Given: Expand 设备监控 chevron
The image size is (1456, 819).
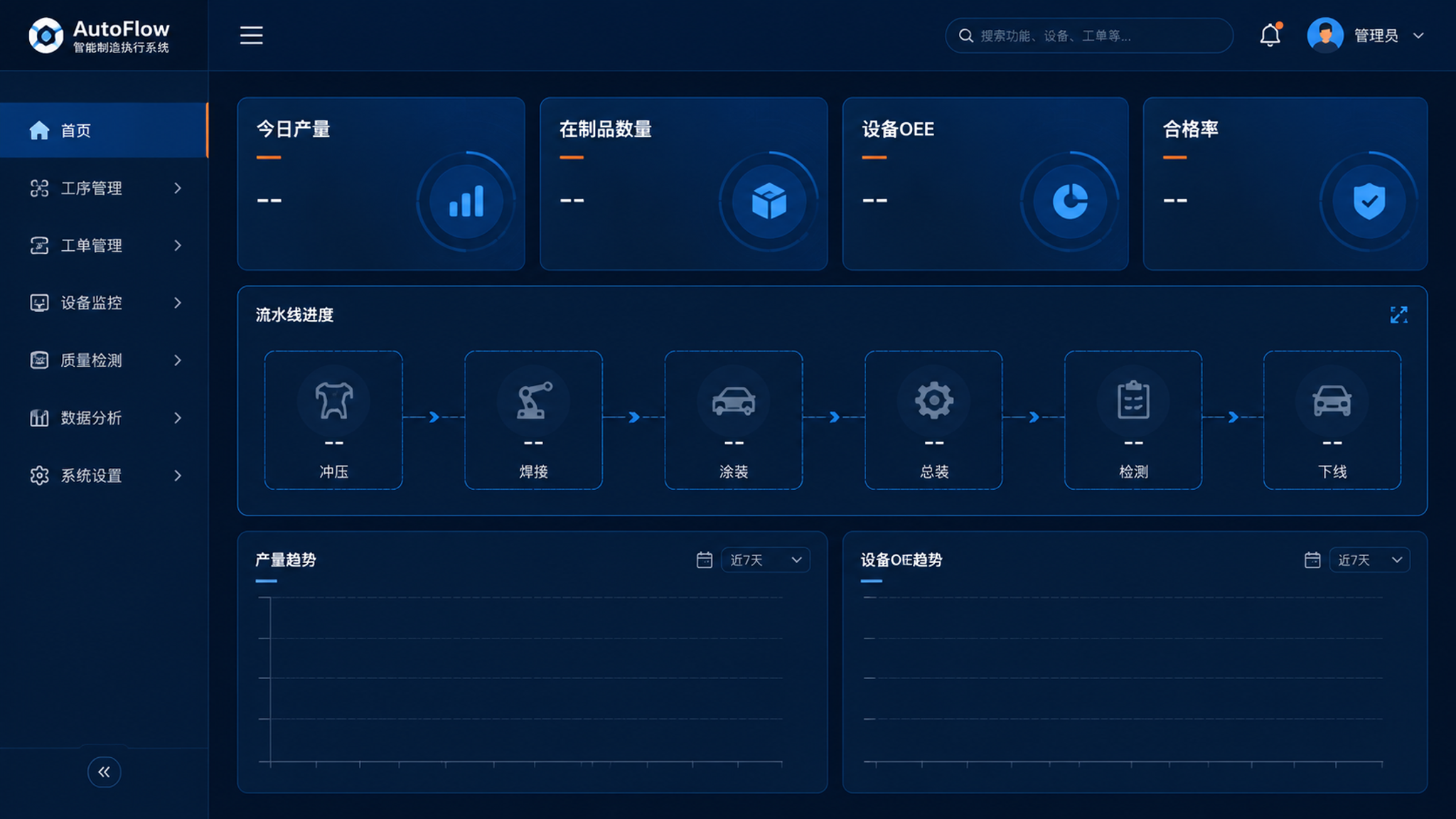Looking at the screenshot, I should 178,303.
